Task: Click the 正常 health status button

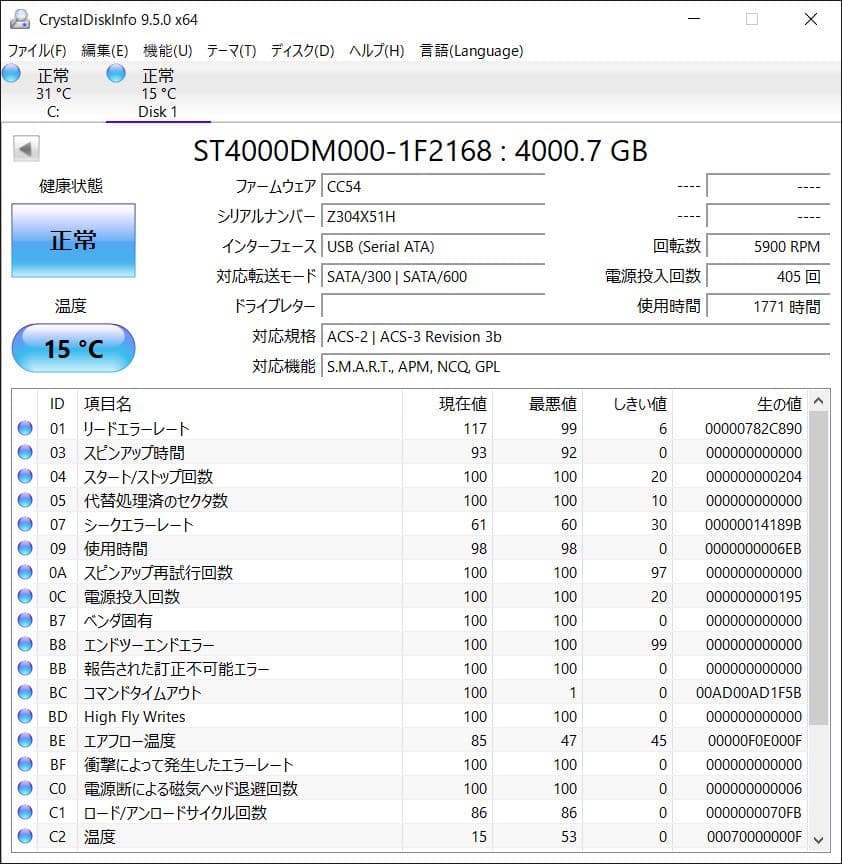Action: pyautogui.click(x=73, y=240)
